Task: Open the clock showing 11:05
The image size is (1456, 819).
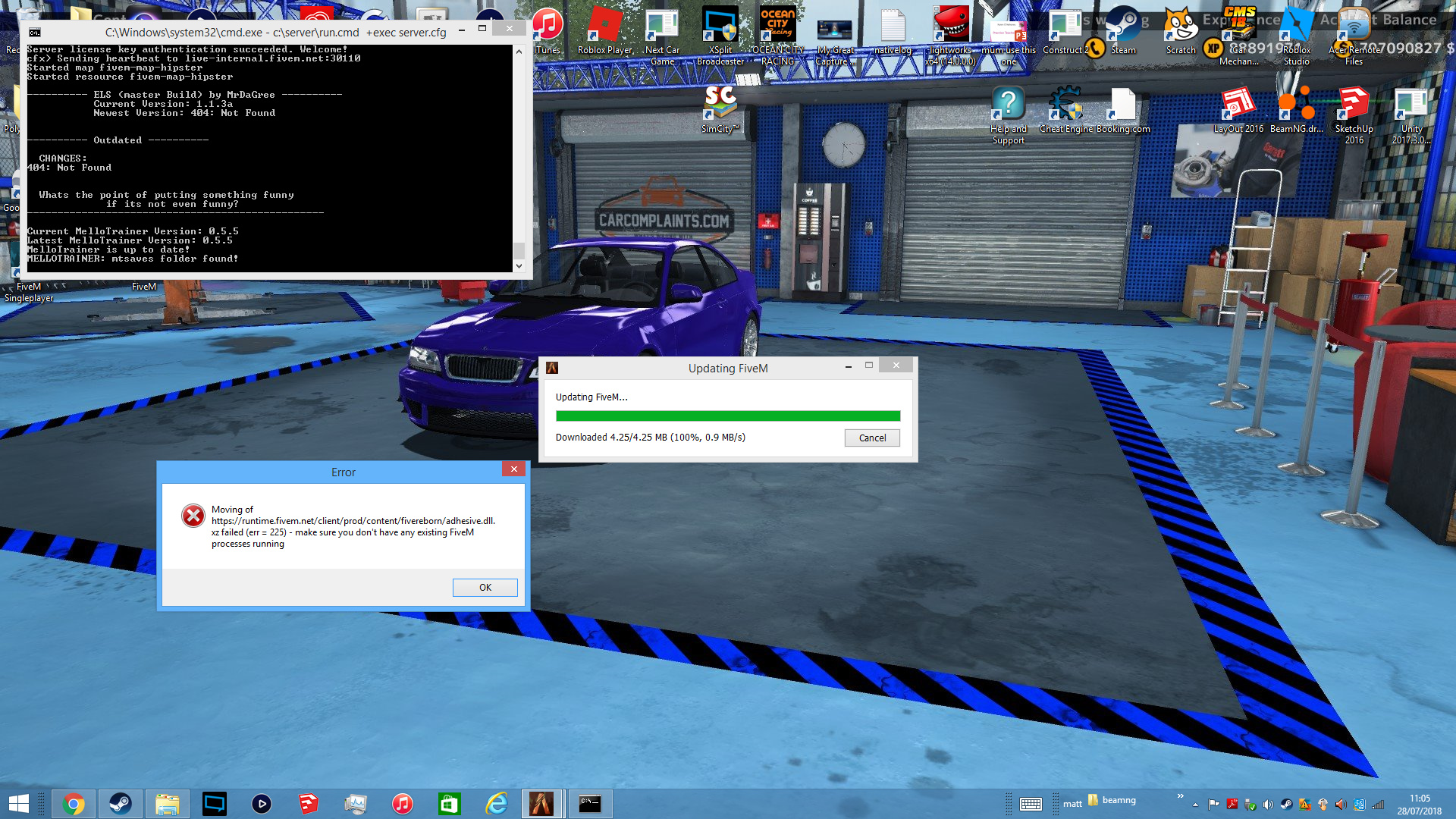Action: [1420, 805]
